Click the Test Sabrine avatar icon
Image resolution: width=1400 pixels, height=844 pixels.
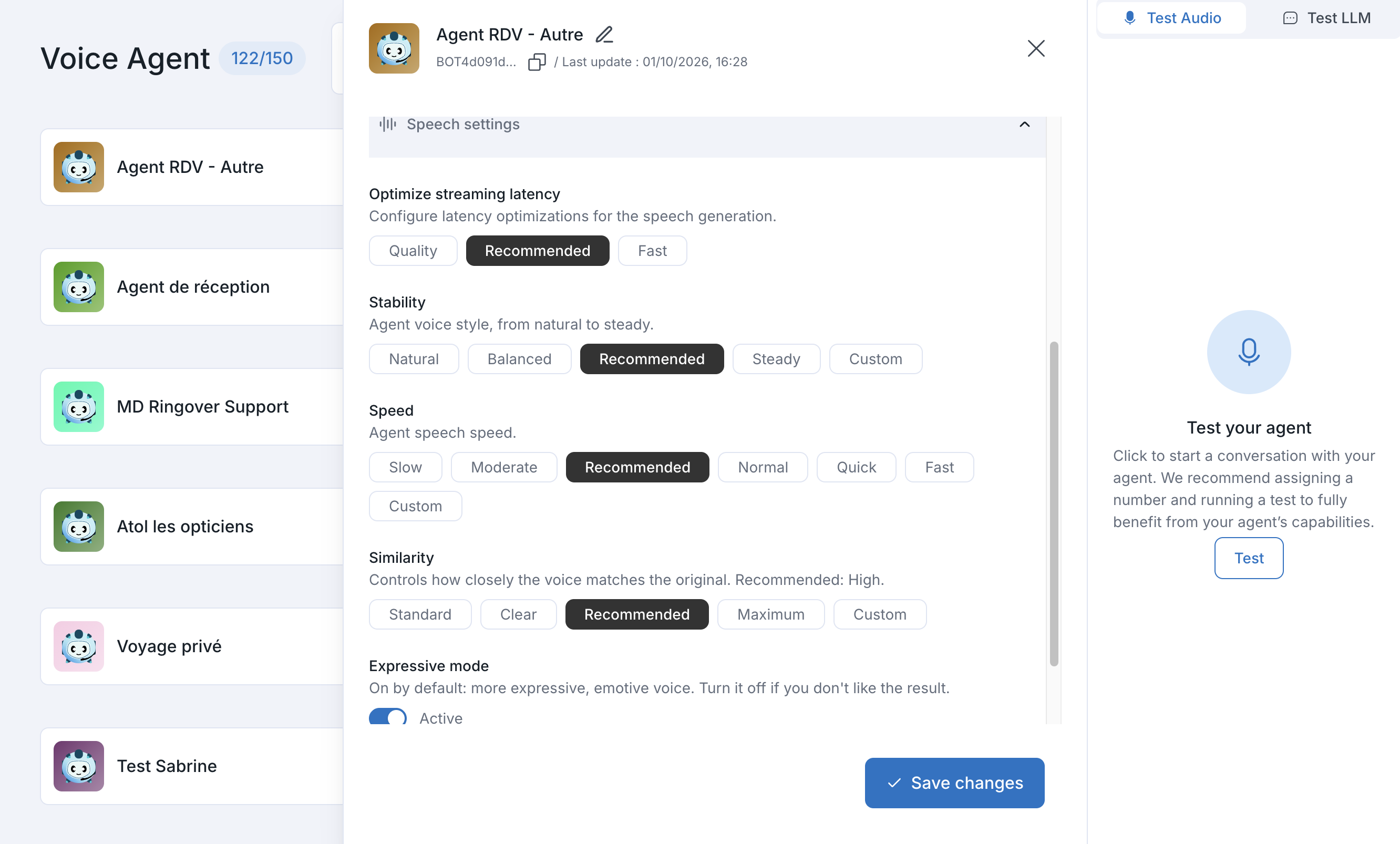pos(78,767)
